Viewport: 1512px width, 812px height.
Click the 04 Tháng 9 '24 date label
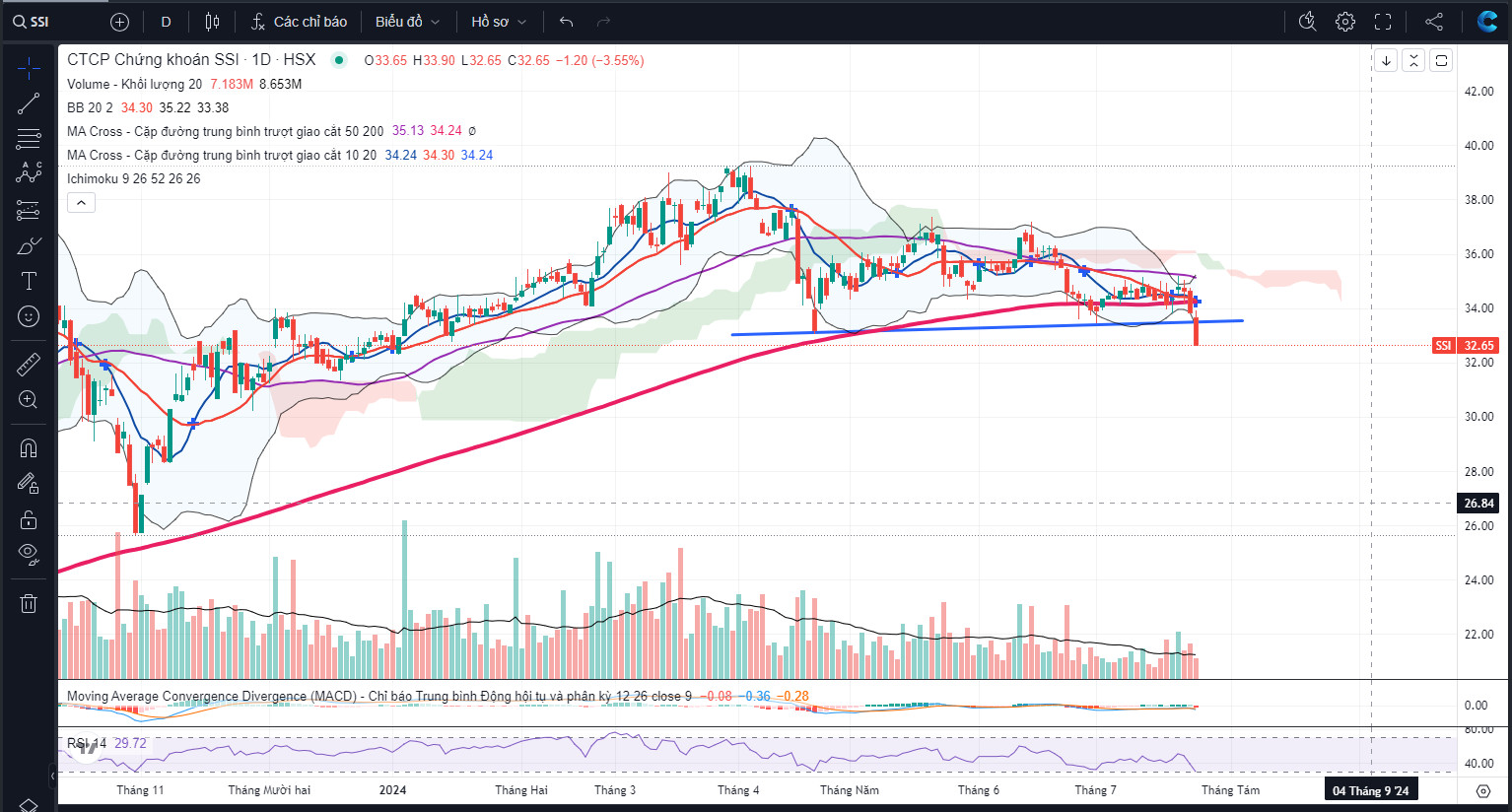pos(1371,790)
